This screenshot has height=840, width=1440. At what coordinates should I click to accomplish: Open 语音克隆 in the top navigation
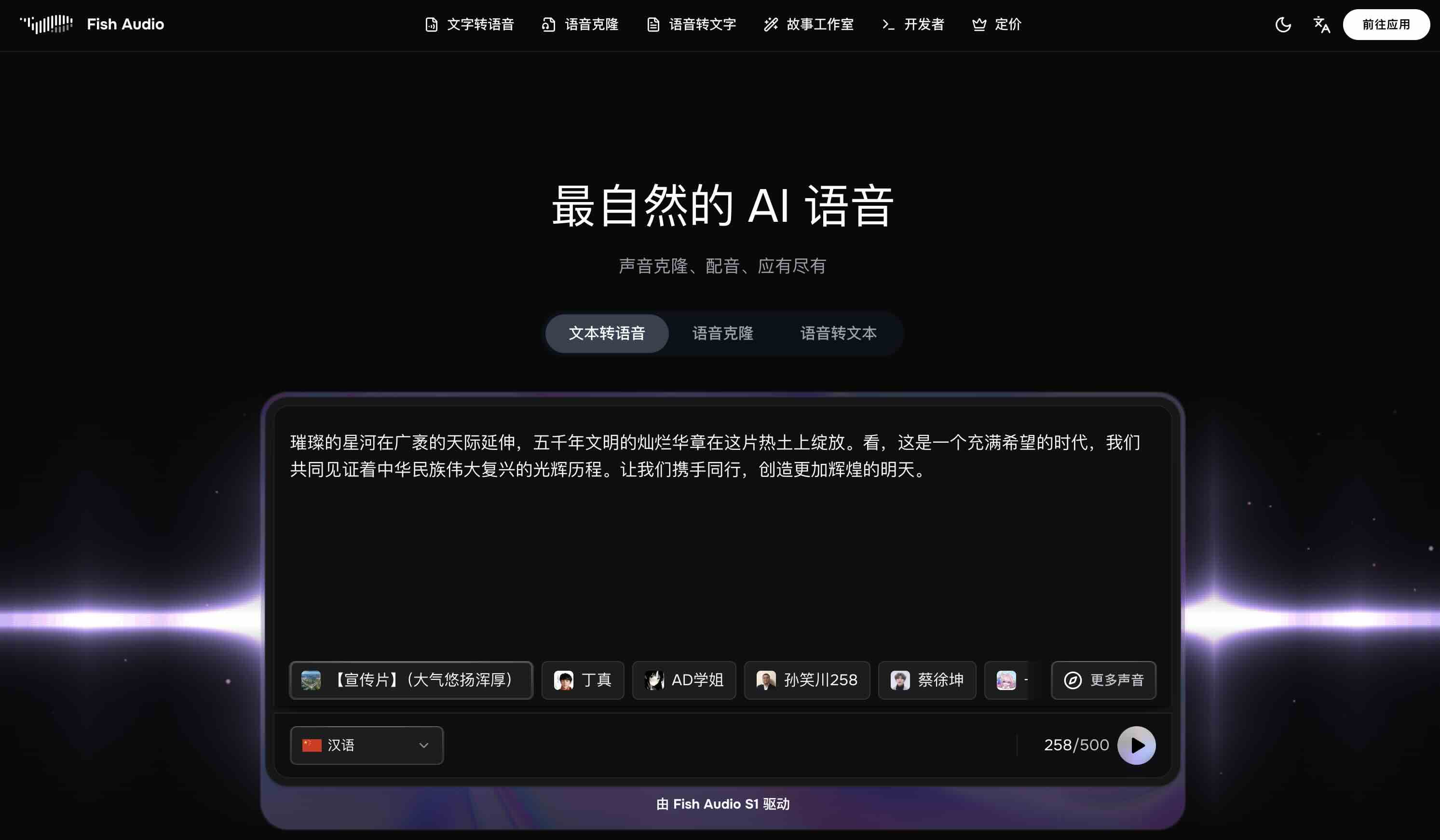point(580,25)
